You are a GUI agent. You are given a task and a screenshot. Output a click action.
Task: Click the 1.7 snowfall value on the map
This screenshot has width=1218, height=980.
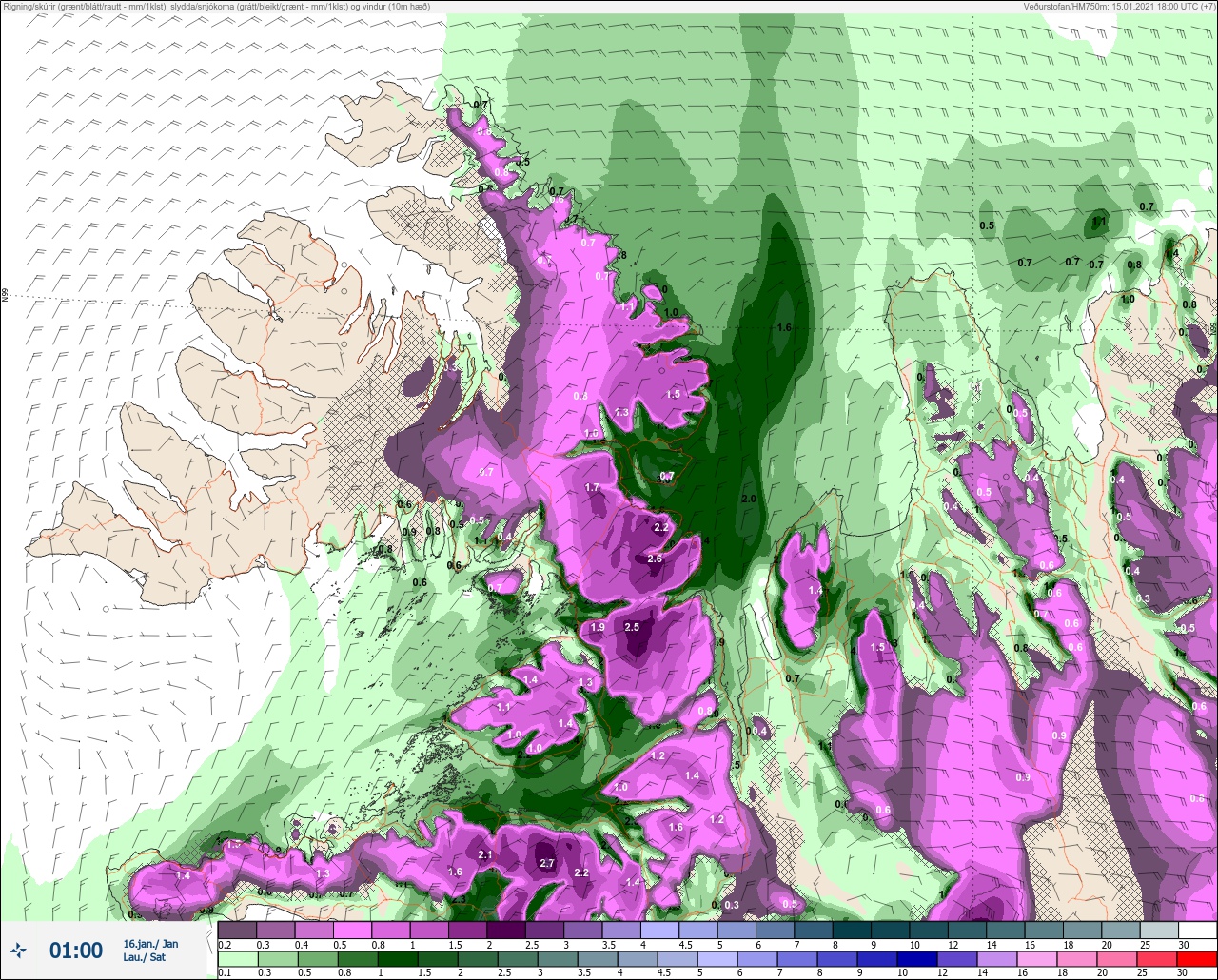[592, 487]
